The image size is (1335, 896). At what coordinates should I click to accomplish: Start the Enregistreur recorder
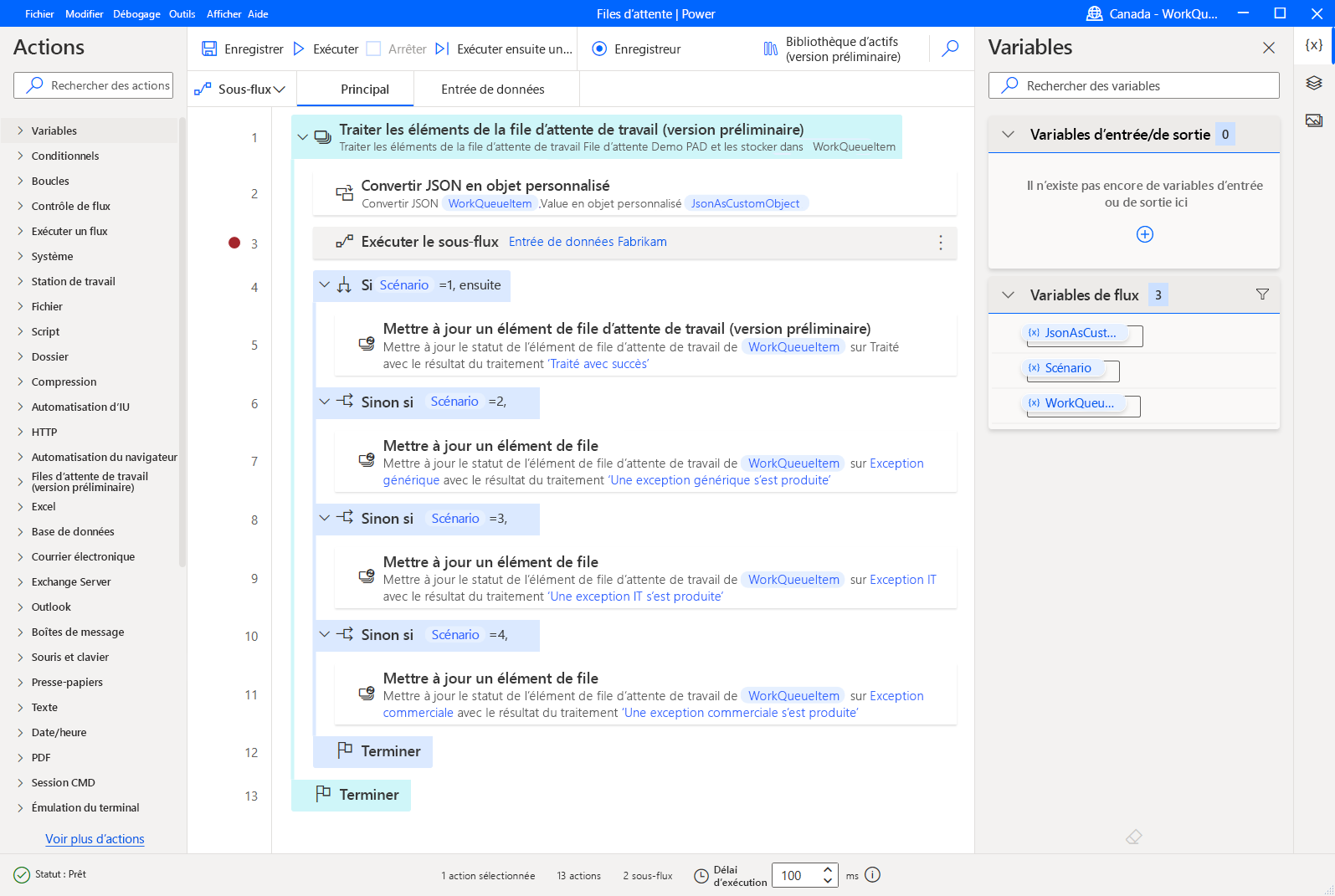[x=637, y=49]
